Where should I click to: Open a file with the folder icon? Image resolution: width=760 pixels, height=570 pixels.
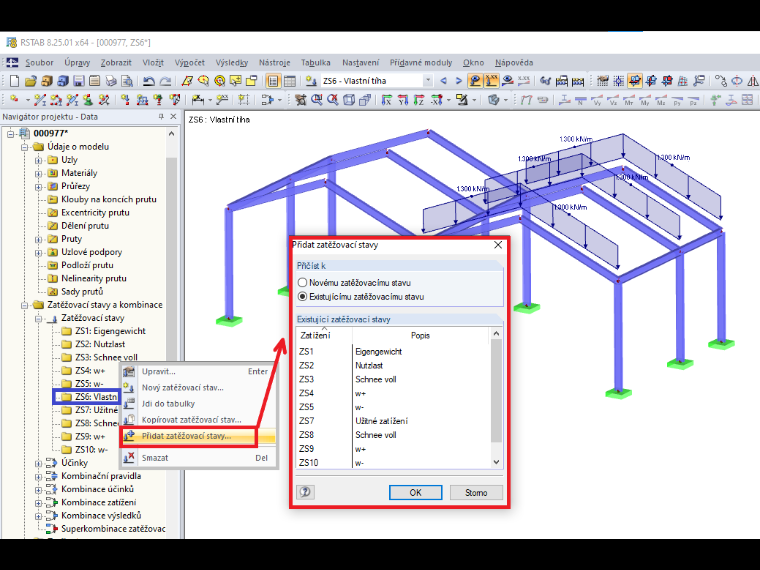point(31,81)
